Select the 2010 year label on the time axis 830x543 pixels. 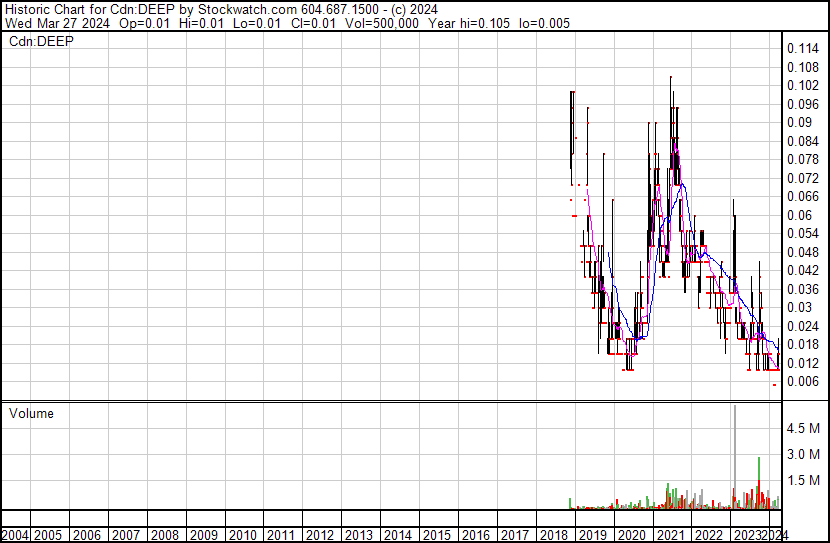point(242,535)
